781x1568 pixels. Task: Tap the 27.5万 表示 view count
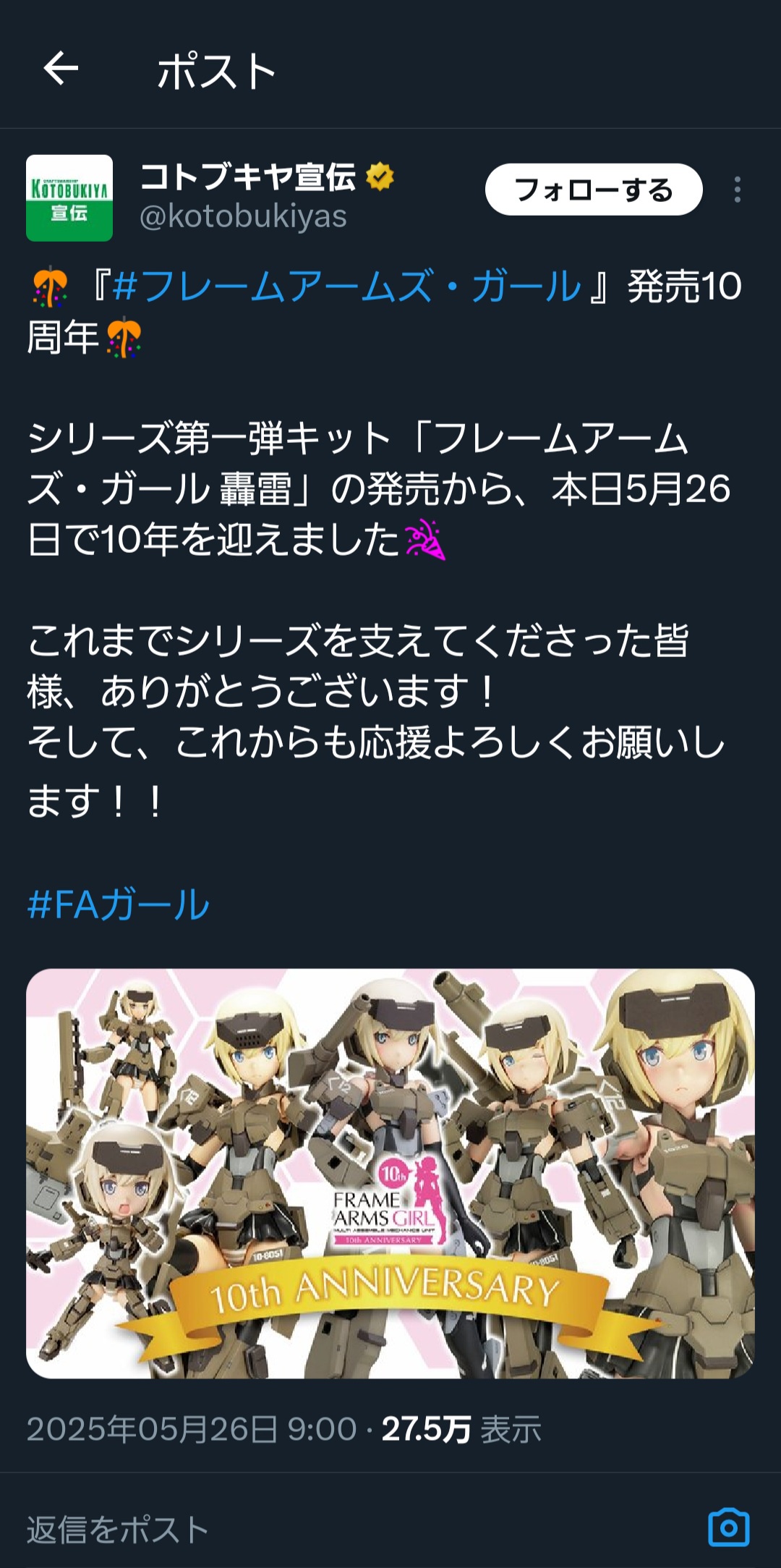coord(461,1429)
